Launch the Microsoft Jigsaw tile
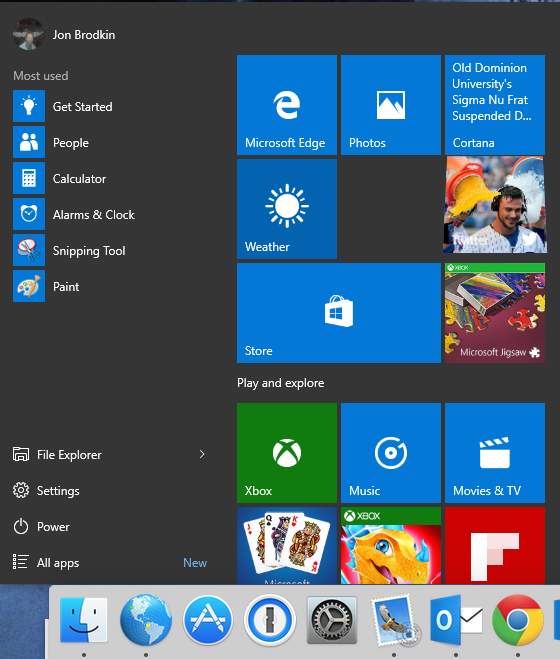560x659 pixels. 495,313
